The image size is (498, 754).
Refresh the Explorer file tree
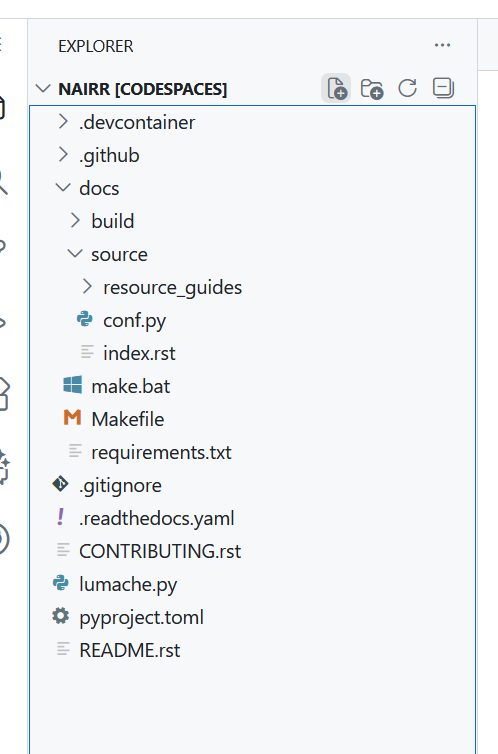coord(407,88)
